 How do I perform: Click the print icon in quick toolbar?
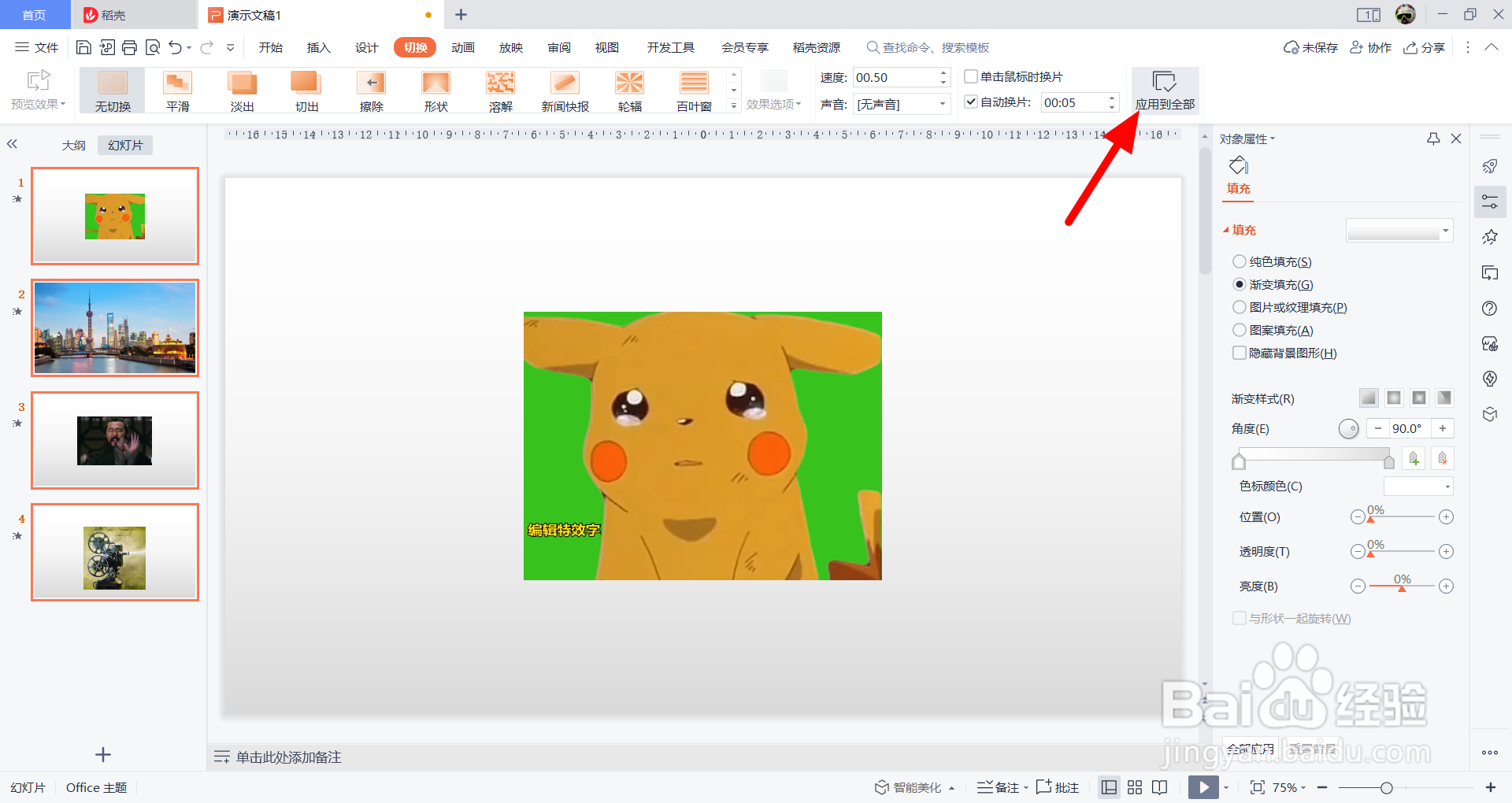[x=129, y=47]
